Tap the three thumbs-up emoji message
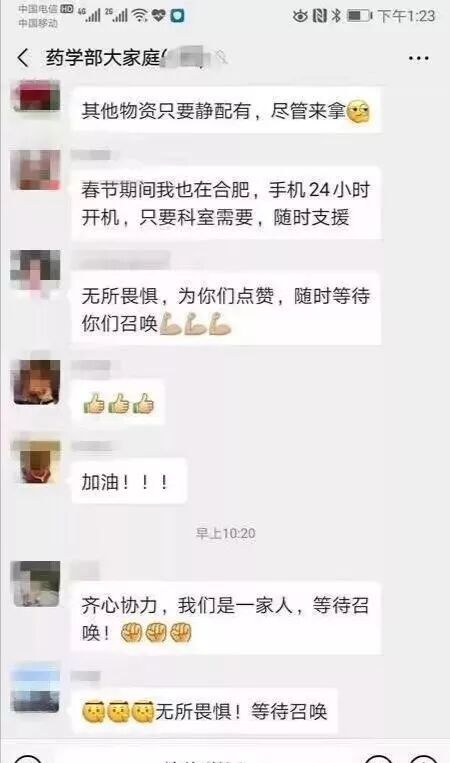Image resolution: width=450 pixels, height=763 pixels. pos(118,403)
